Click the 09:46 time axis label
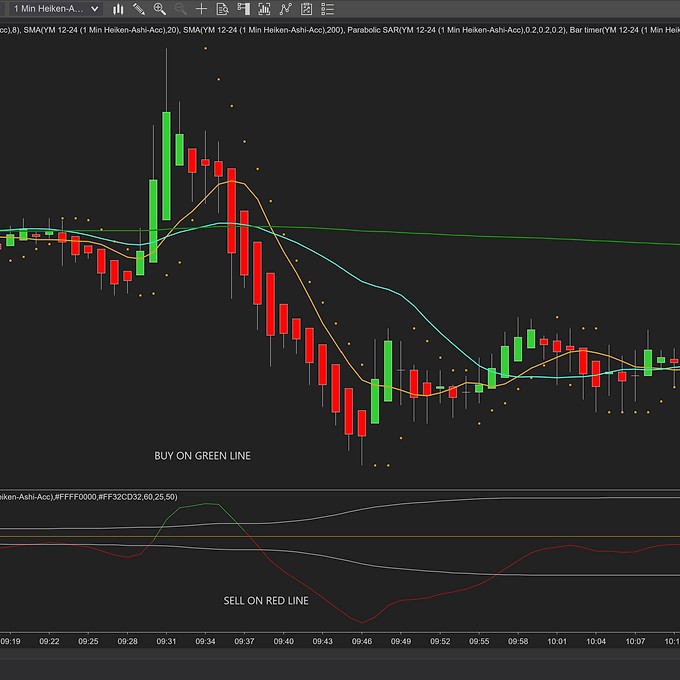Image resolution: width=680 pixels, height=680 pixels. pyautogui.click(x=362, y=641)
